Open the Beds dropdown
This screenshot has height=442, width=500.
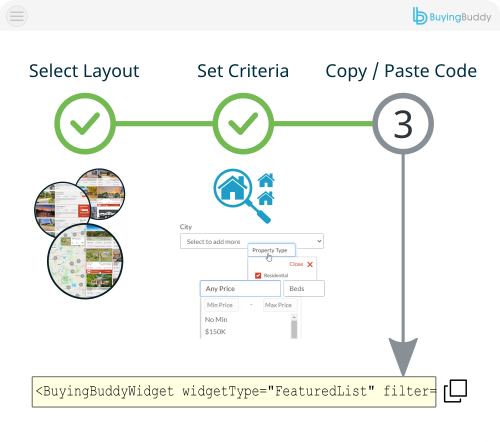[304, 289]
